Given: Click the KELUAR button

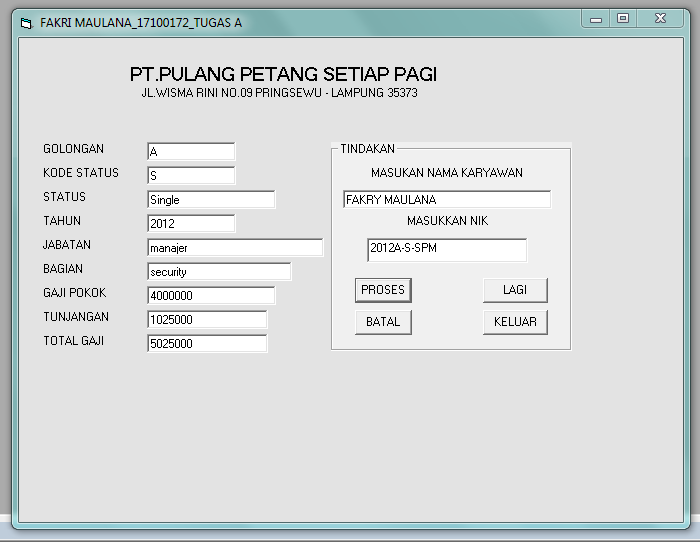Looking at the screenshot, I should [515, 322].
